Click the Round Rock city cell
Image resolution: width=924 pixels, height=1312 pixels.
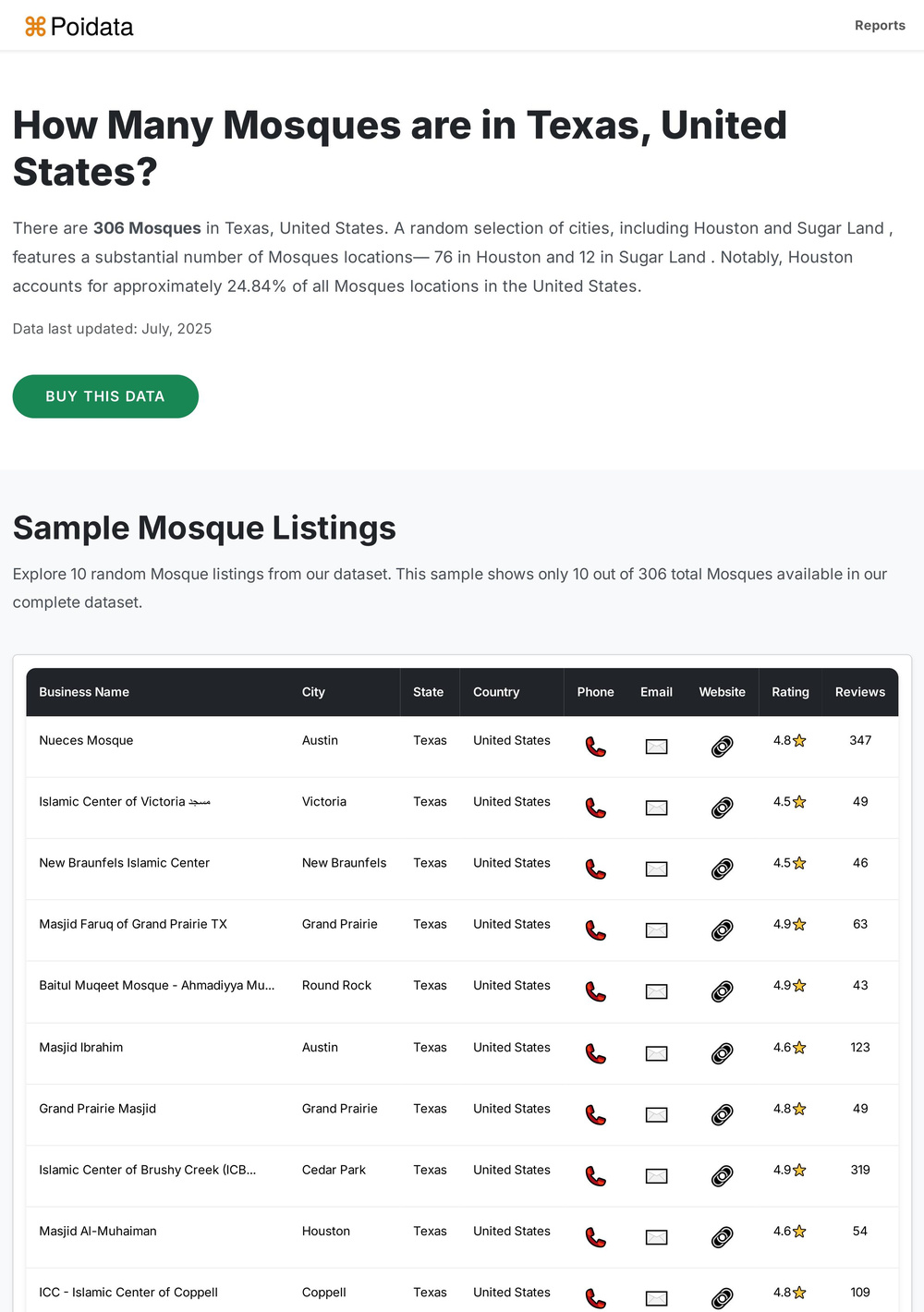(x=336, y=986)
